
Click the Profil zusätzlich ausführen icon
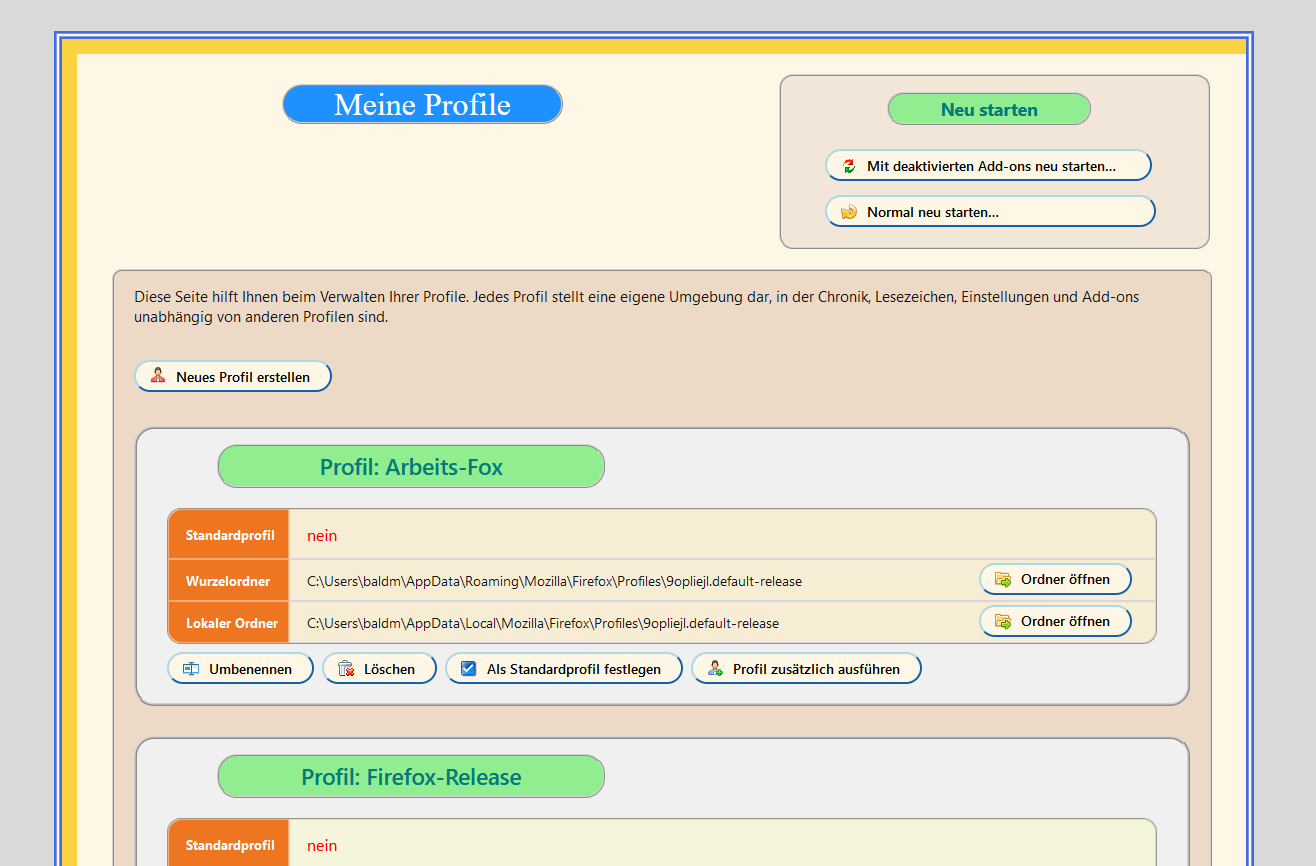(x=715, y=669)
